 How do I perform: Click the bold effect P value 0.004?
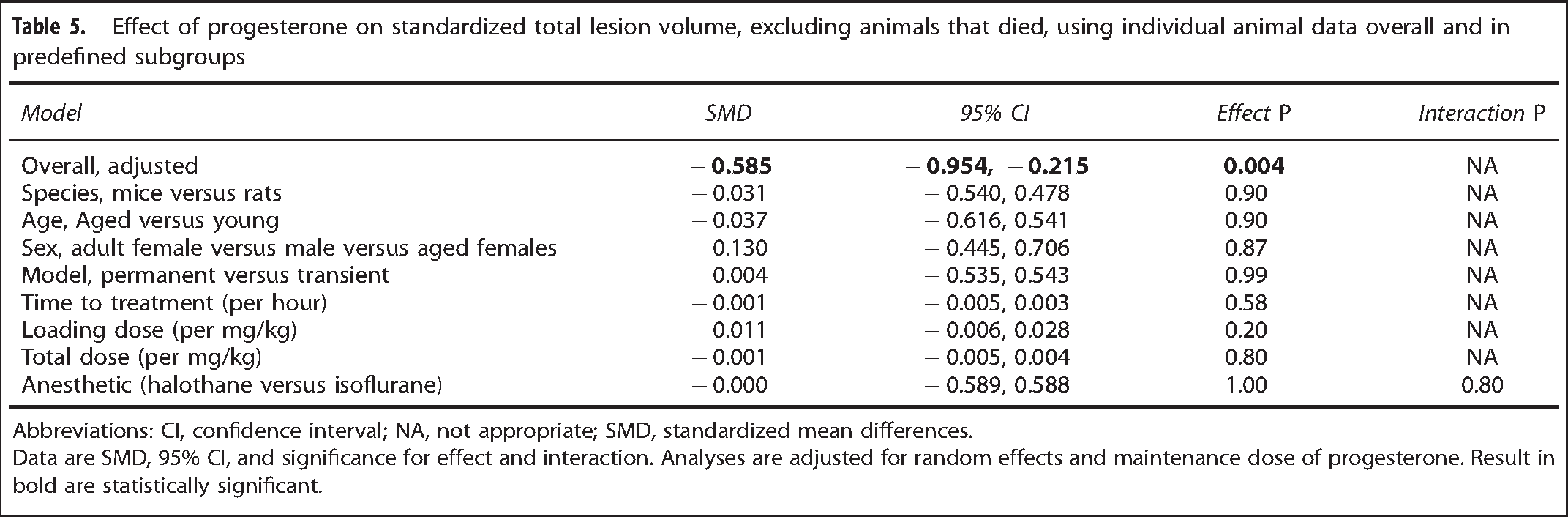click(1253, 165)
